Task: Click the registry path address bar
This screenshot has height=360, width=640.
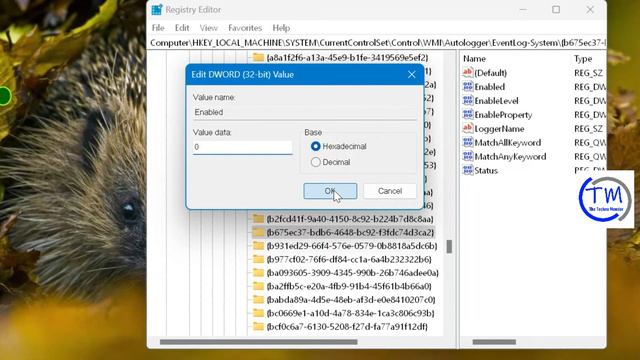Action: [x=377, y=43]
